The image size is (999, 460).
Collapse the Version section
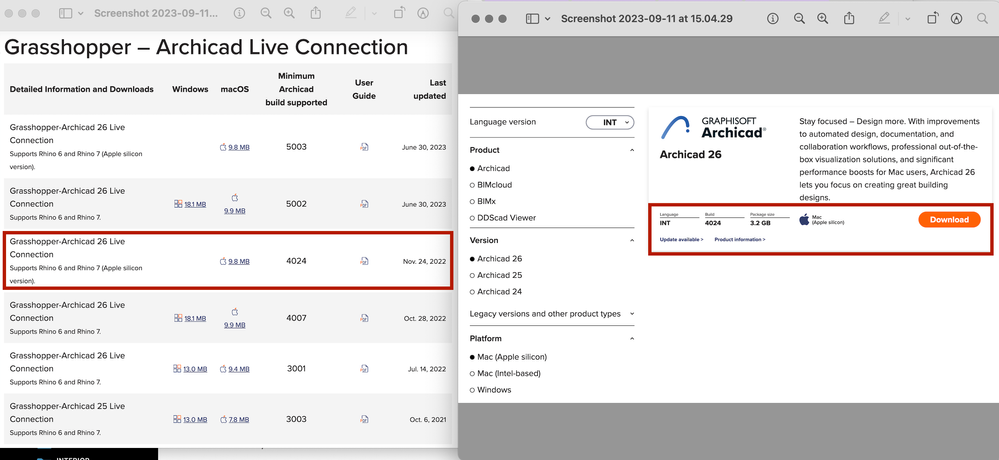coord(632,241)
